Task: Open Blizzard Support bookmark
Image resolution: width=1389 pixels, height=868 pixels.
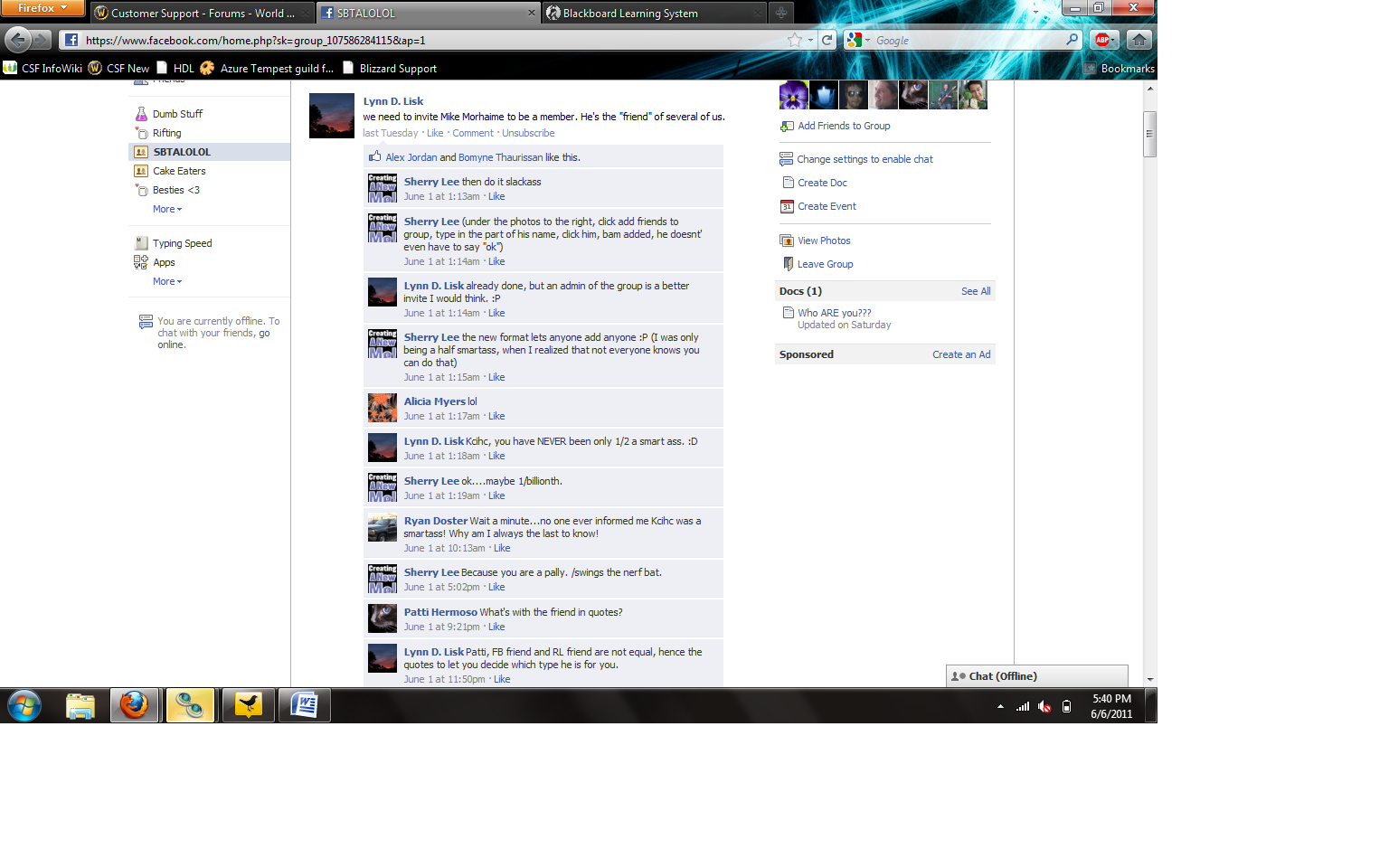Action: pyautogui.click(x=390, y=68)
